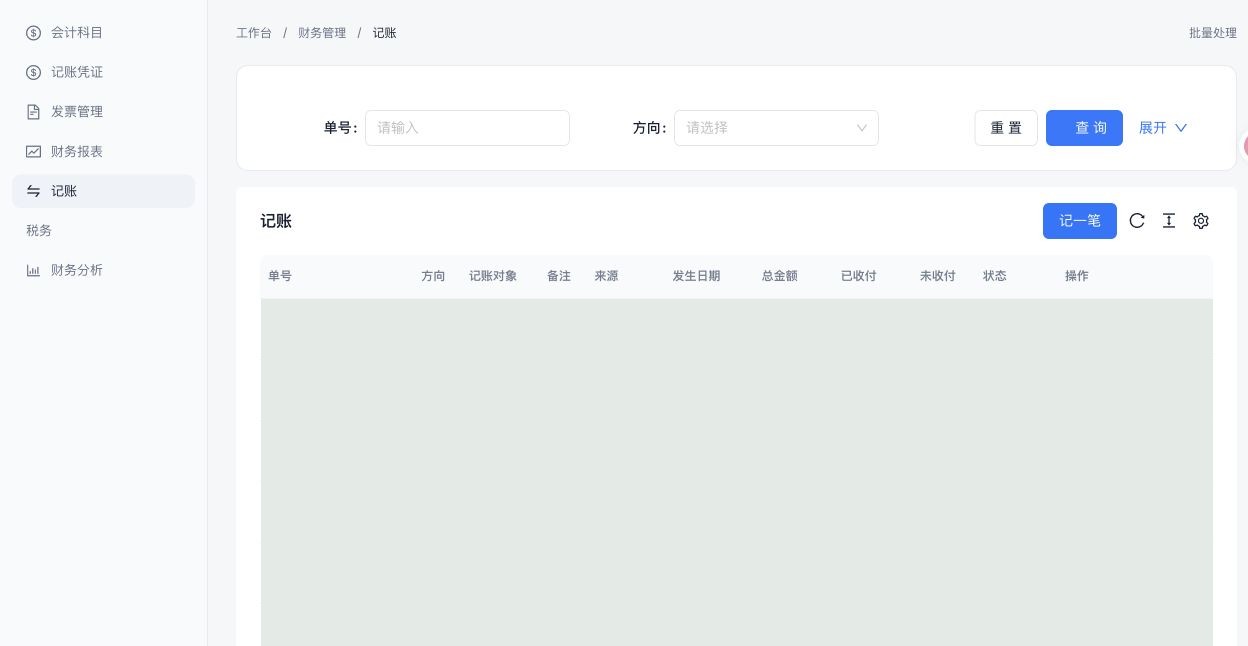Select 记账 sidebar item
1248x646 pixels.
[x=103, y=191]
